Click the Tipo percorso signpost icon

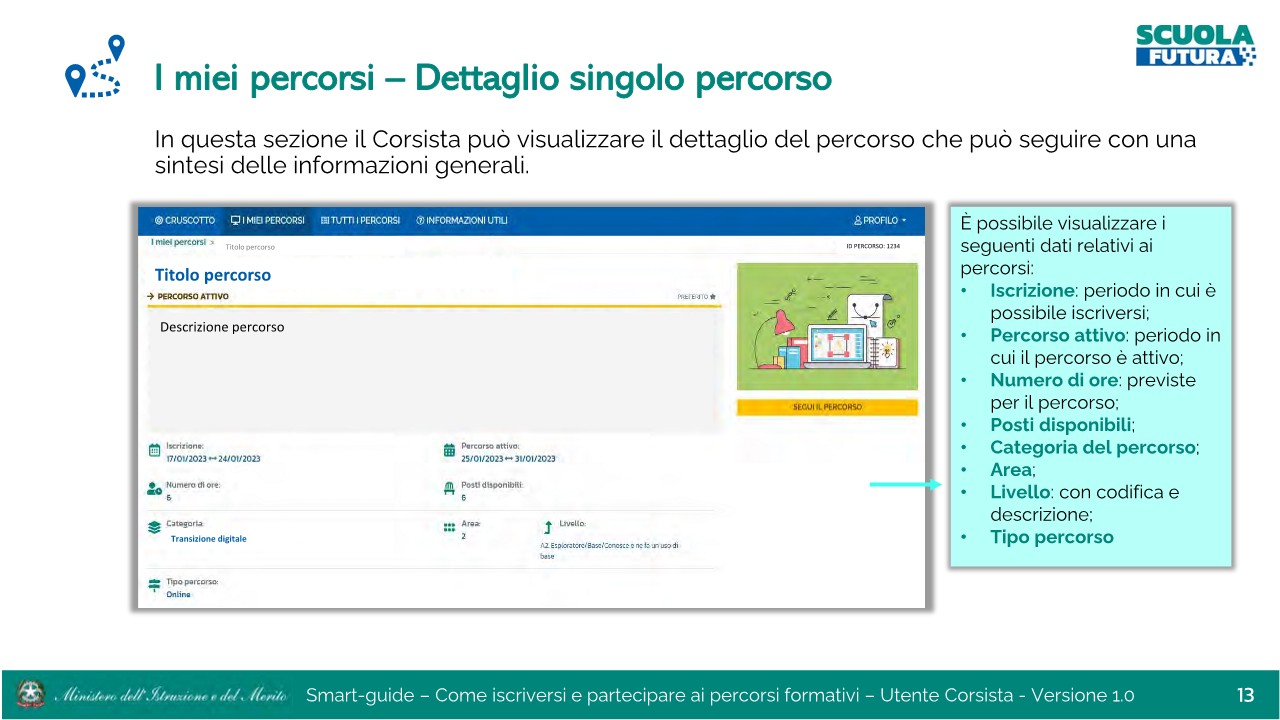[x=154, y=586]
